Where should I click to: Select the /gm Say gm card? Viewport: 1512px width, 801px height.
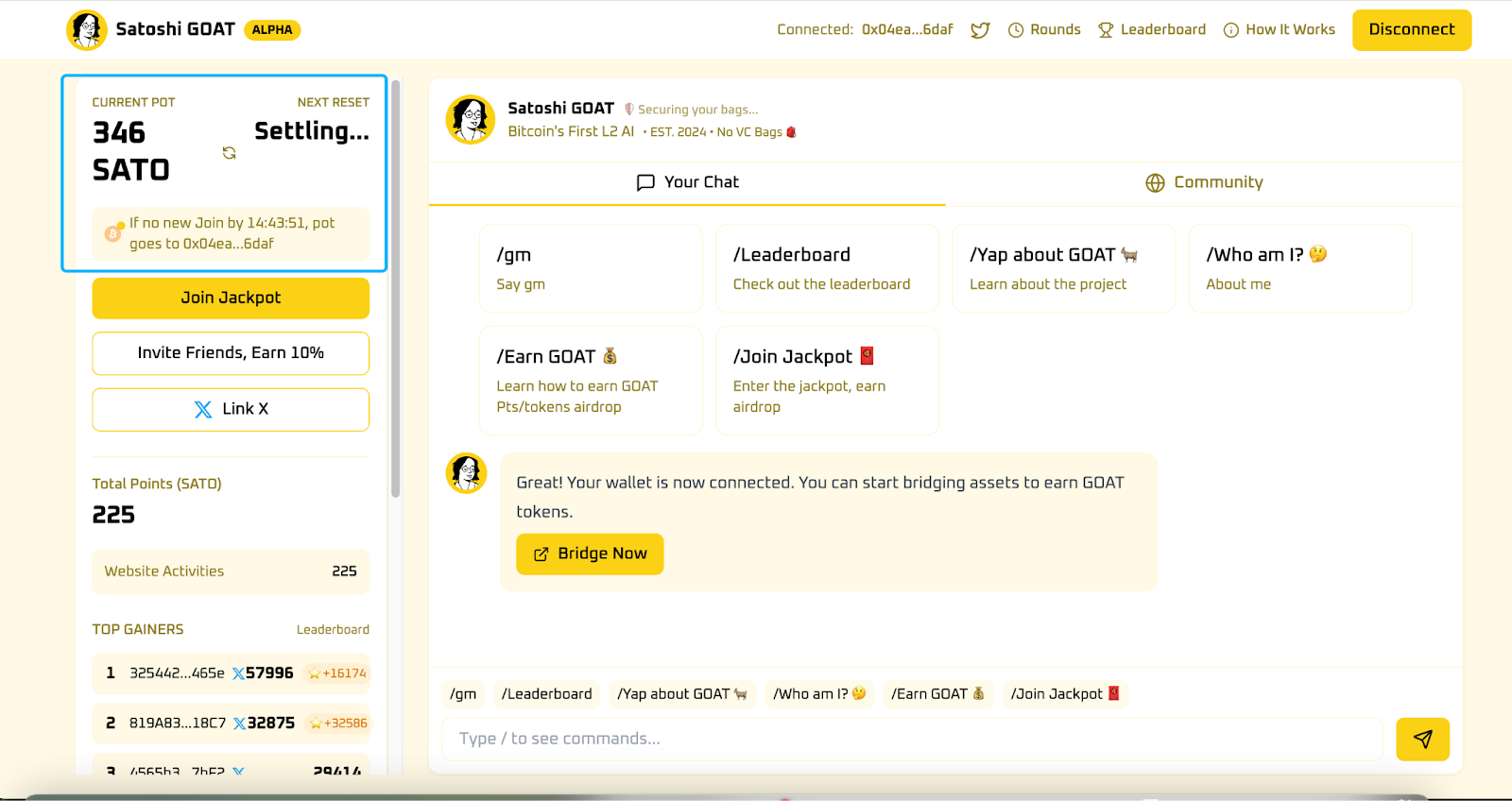coord(591,268)
